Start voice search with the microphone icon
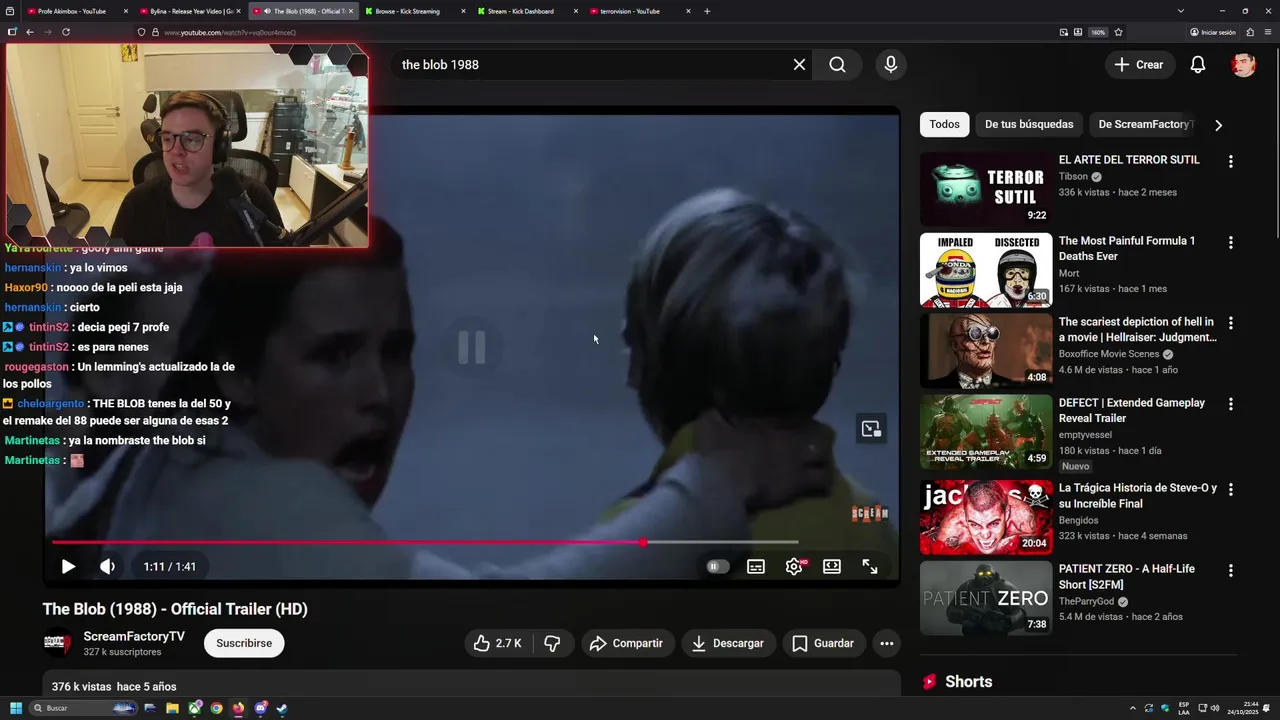This screenshot has height=720, width=1280. [891, 65]
